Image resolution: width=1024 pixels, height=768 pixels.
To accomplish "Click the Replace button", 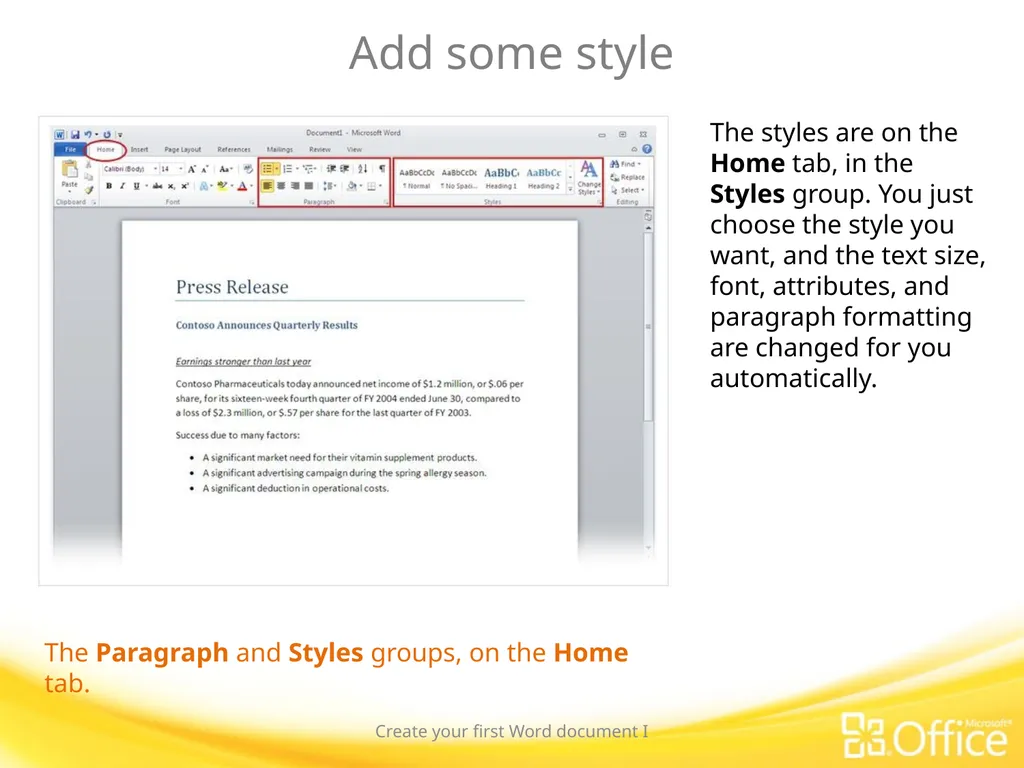I will click(628, 177).
